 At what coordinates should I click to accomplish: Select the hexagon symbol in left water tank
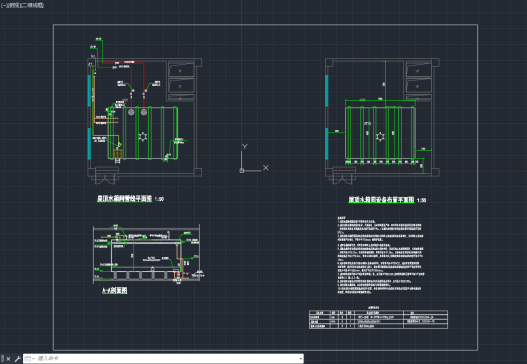click(x=143, y=136)
